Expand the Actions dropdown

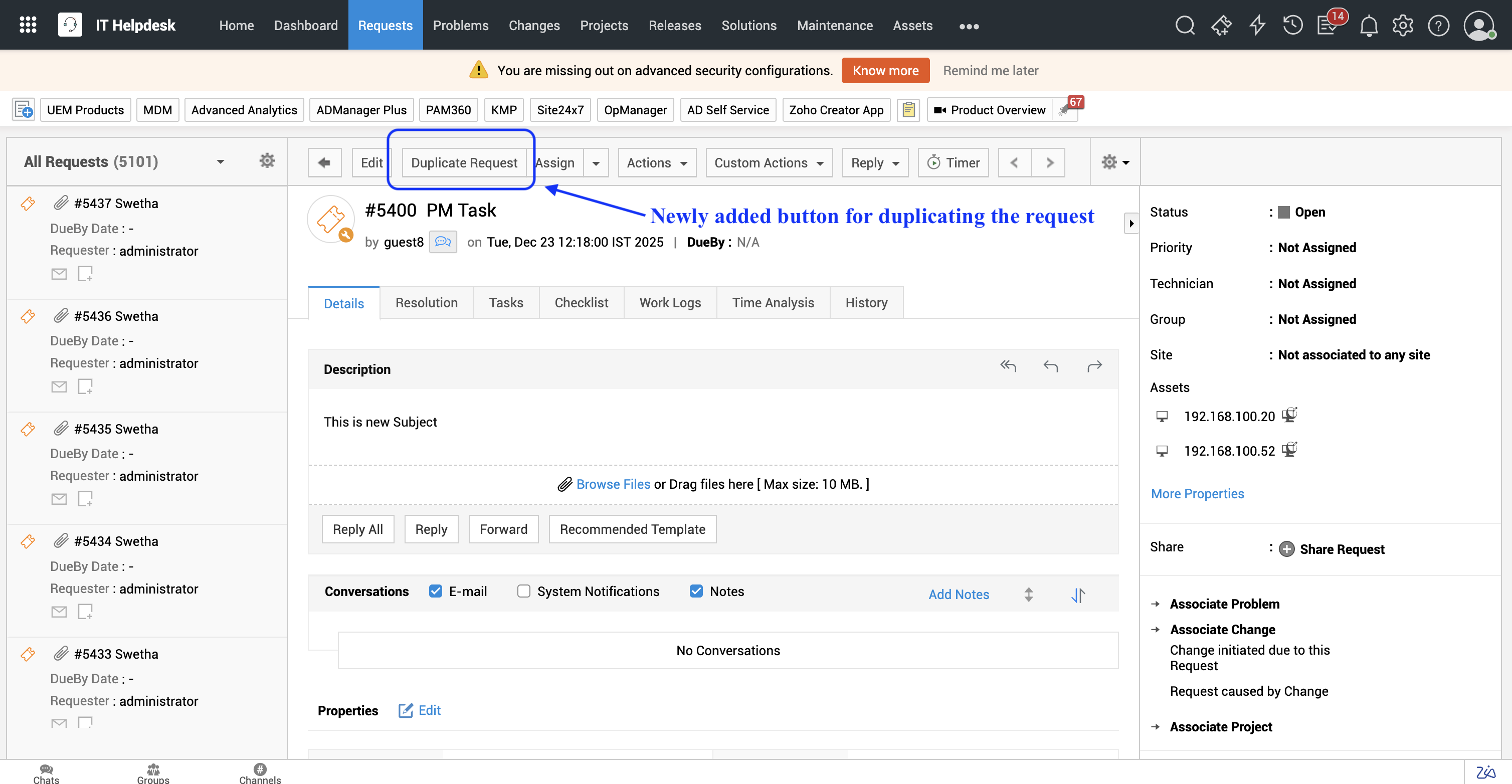point(656,162)
